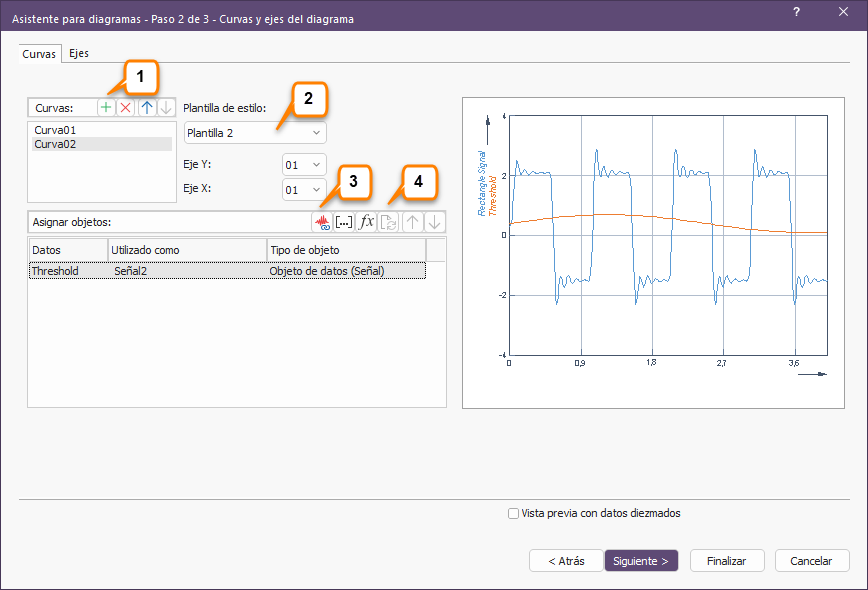Screen dimensions: 868x590
Task: Go back with the Atrás button
Action: click(566, 561)
